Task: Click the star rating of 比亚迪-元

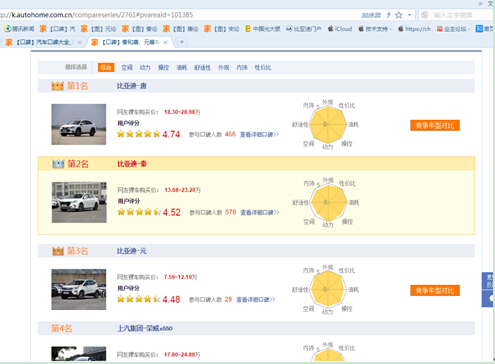Action: (138, 299)
